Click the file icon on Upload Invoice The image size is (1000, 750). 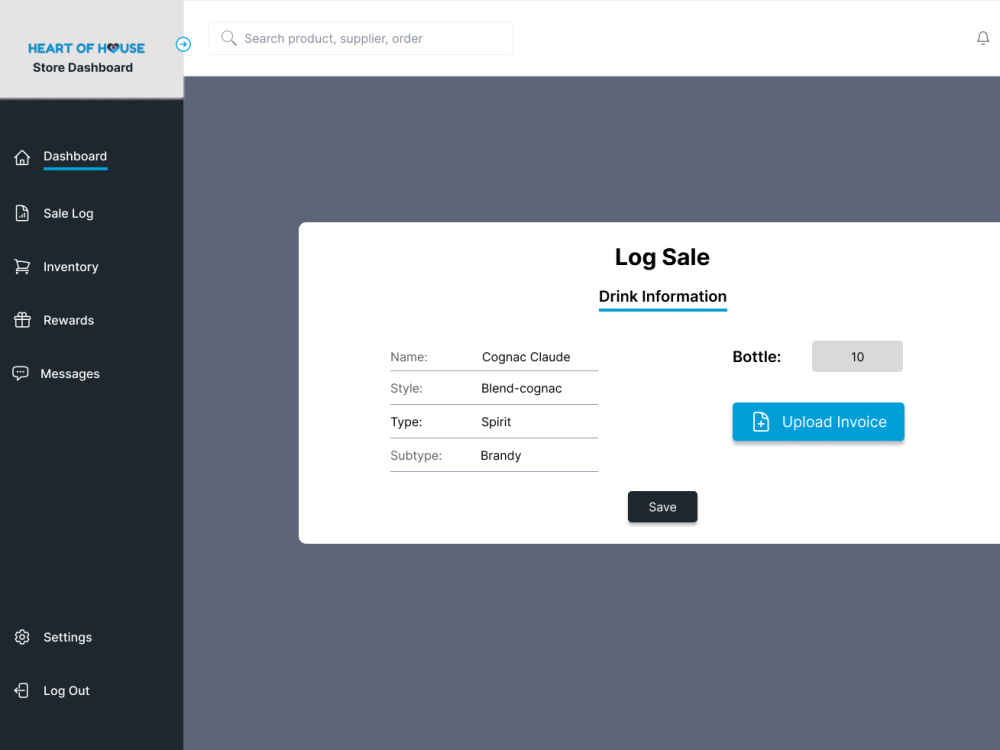[761, 422]
